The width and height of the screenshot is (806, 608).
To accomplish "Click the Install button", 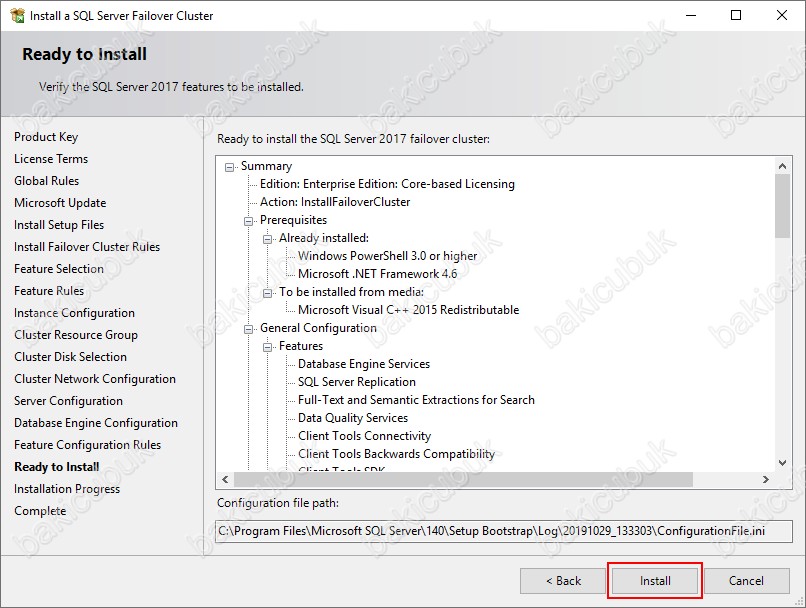I will 655,581.
